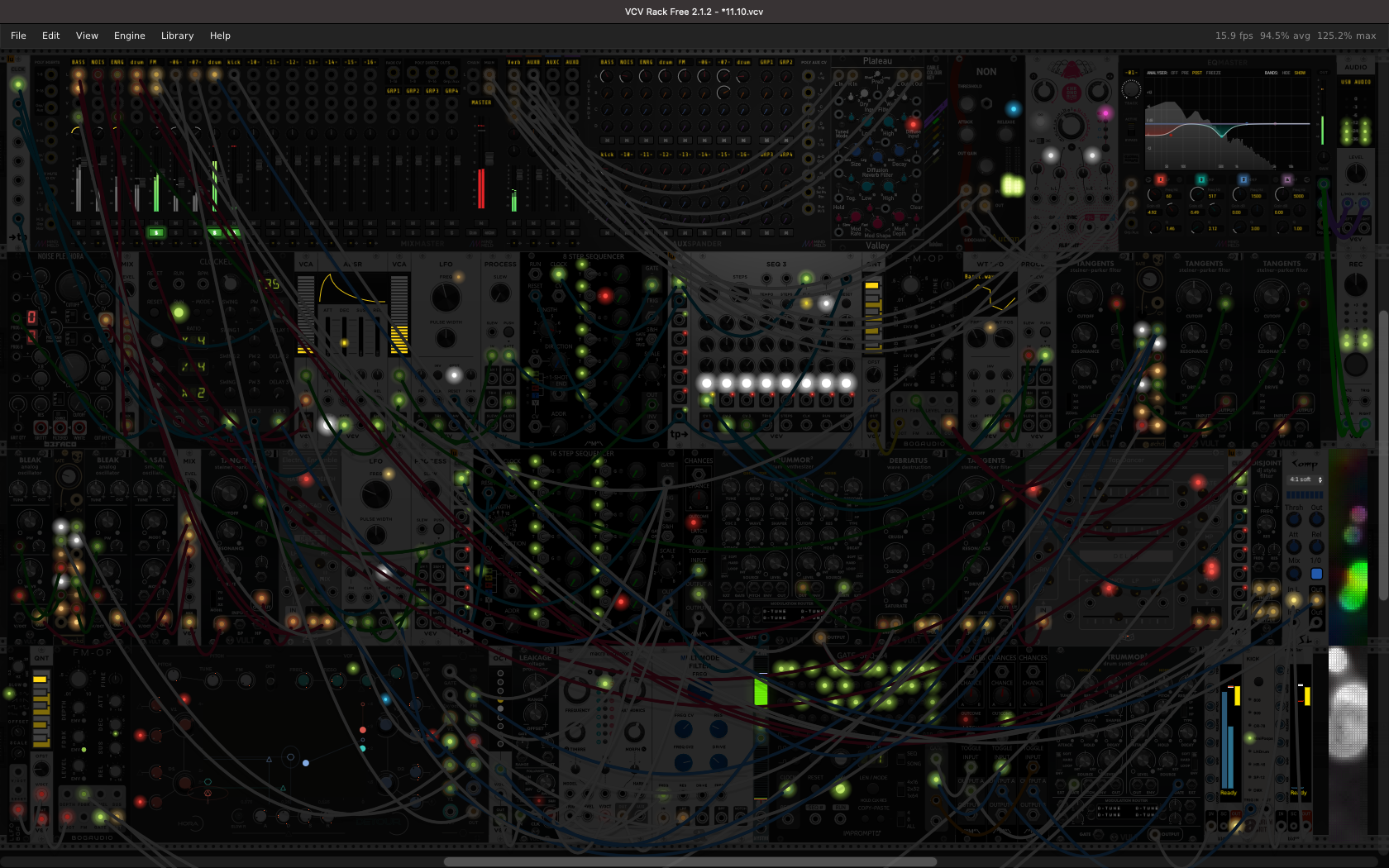1389x868 pixels.
Task: Click the horizontal scrollbar at the bottom
Action: pos(690,861)
